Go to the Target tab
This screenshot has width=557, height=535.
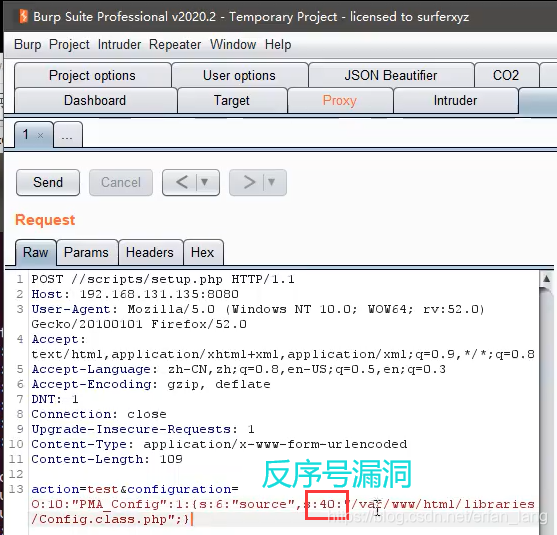[x=232, y=101]
